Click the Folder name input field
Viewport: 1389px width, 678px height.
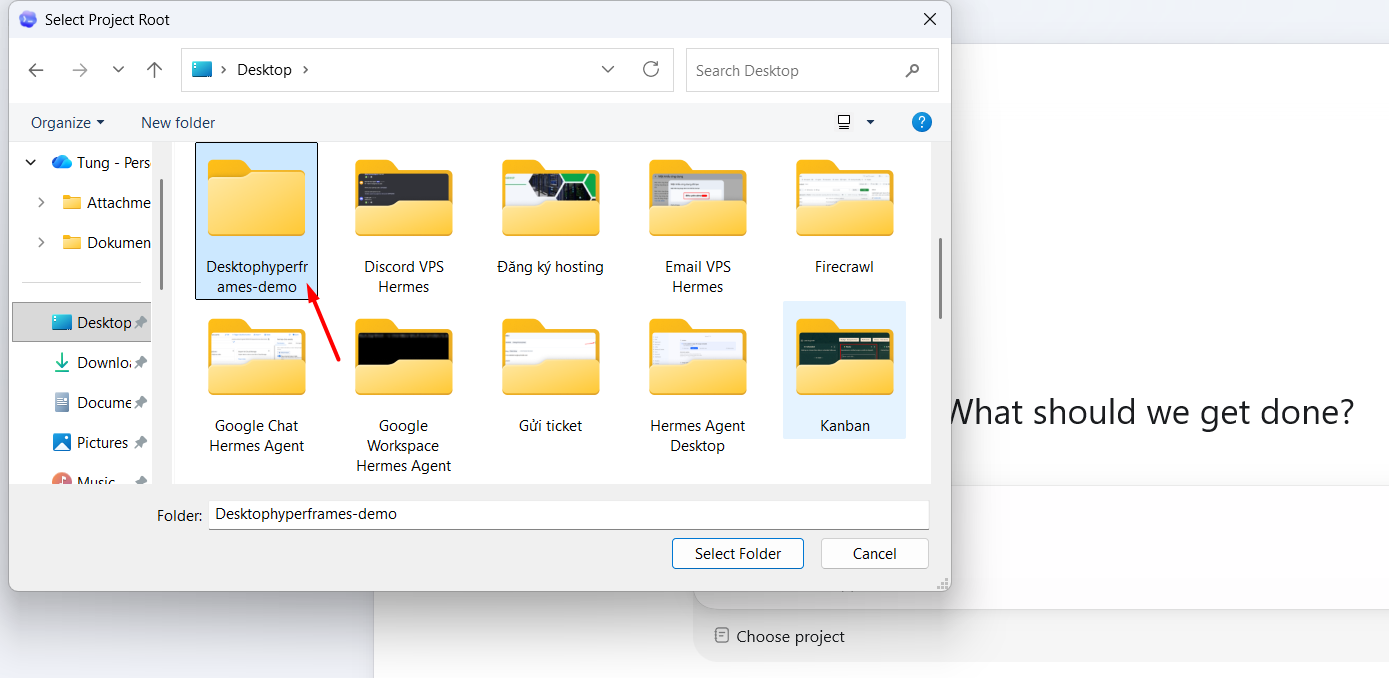[569, 515]
